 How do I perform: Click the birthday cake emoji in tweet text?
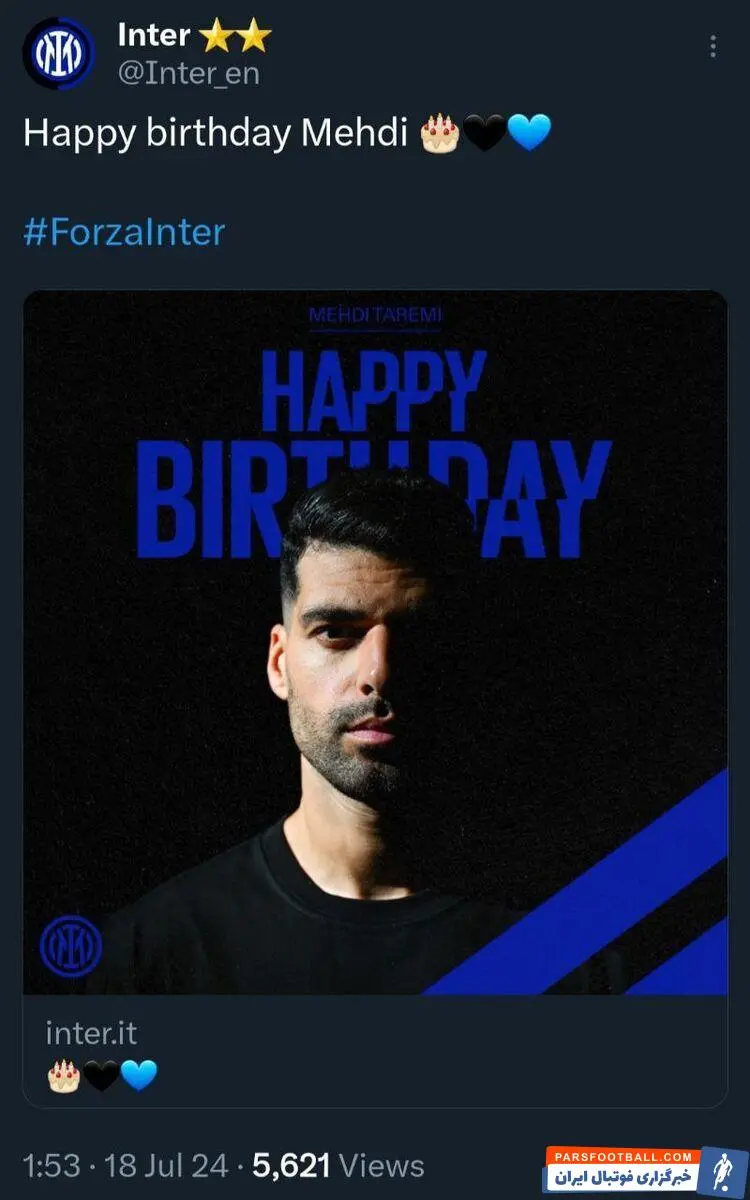tap(440, 133)
